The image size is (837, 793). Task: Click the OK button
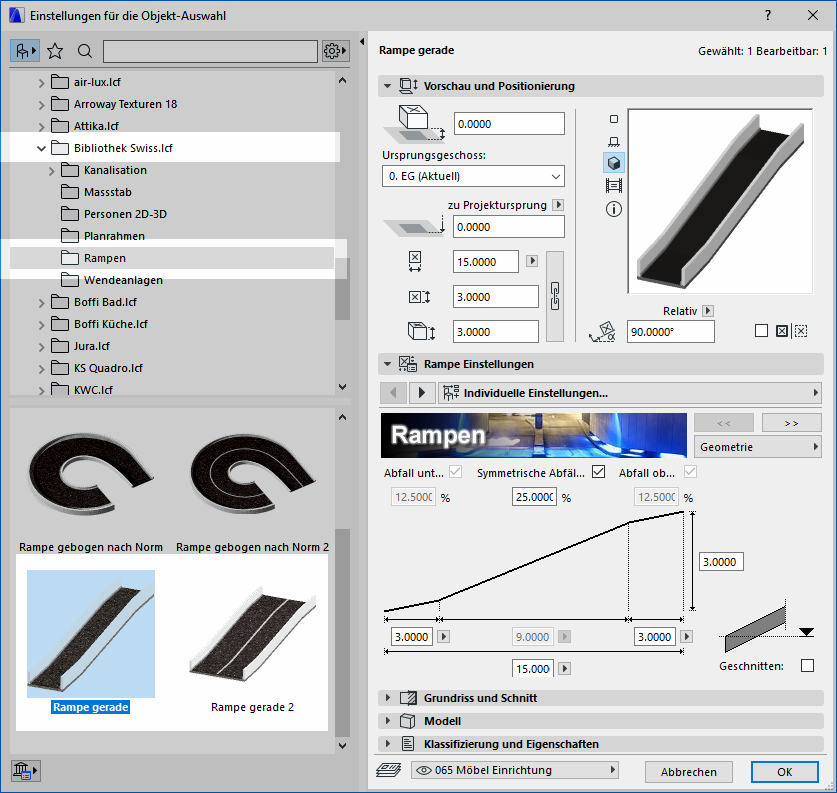(x=785, y=772)
